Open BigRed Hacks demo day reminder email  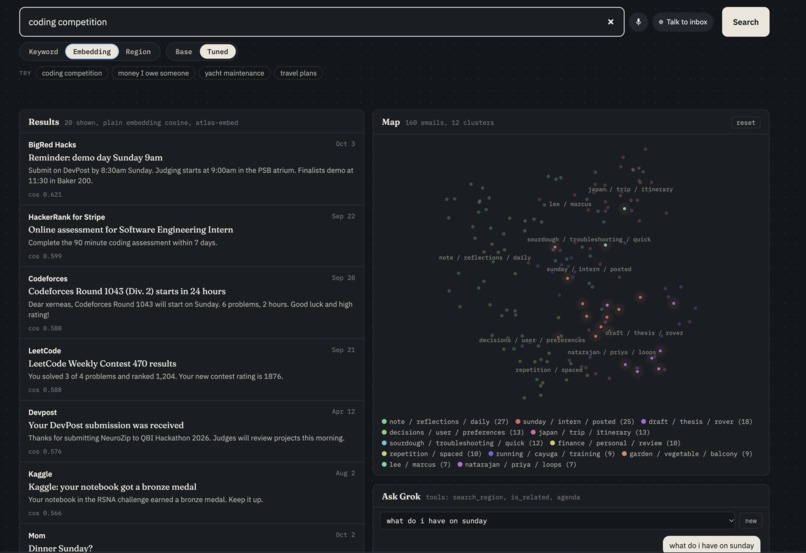point(191,169)
